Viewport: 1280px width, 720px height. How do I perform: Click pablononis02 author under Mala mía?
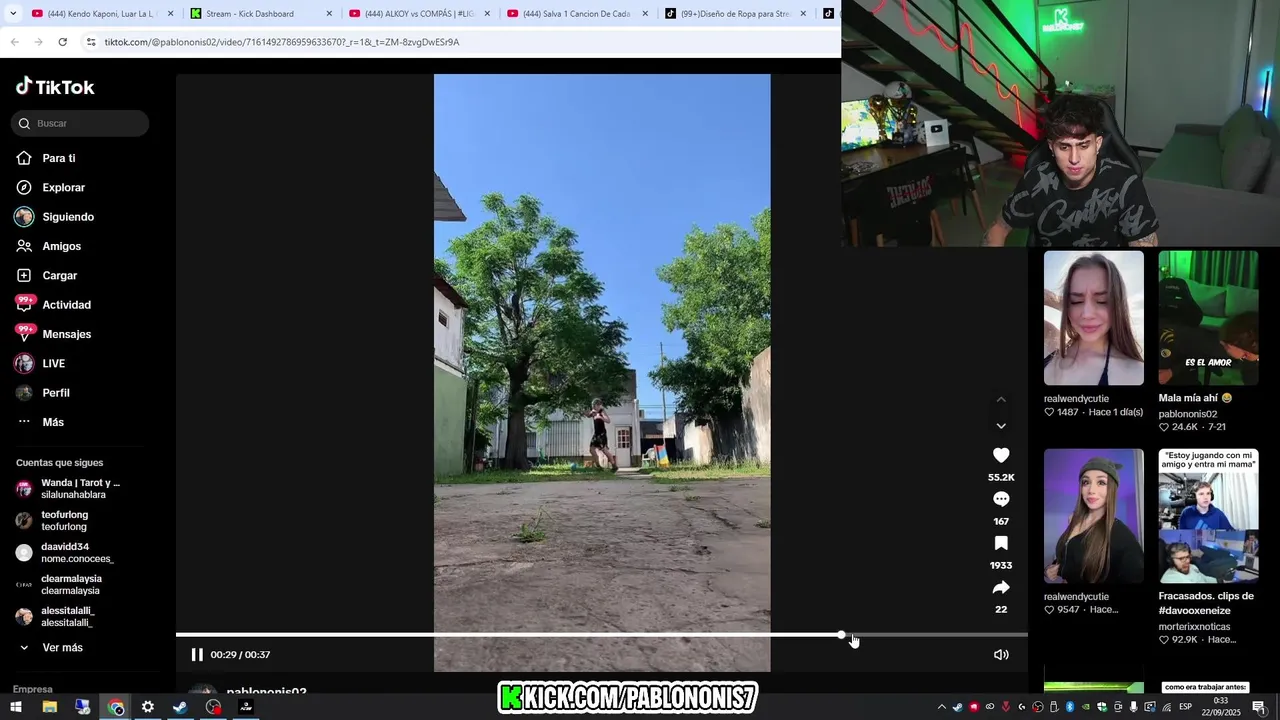pyautogui.click(x=1188, y=414)
